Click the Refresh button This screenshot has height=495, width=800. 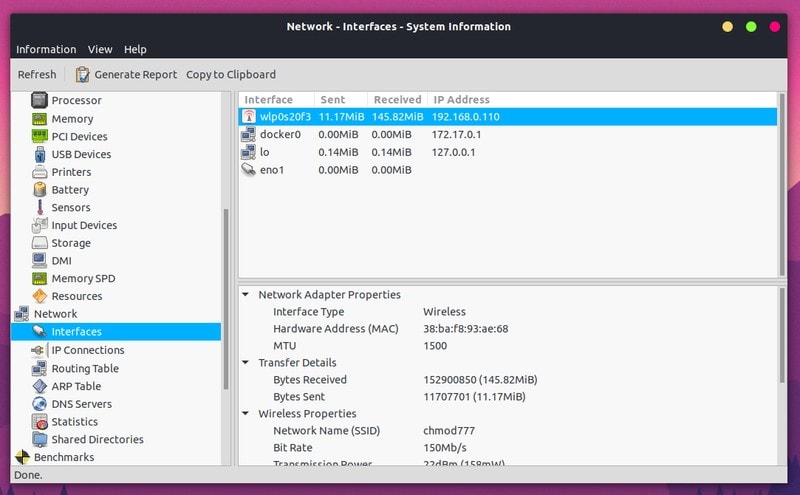tap(37, 75)
